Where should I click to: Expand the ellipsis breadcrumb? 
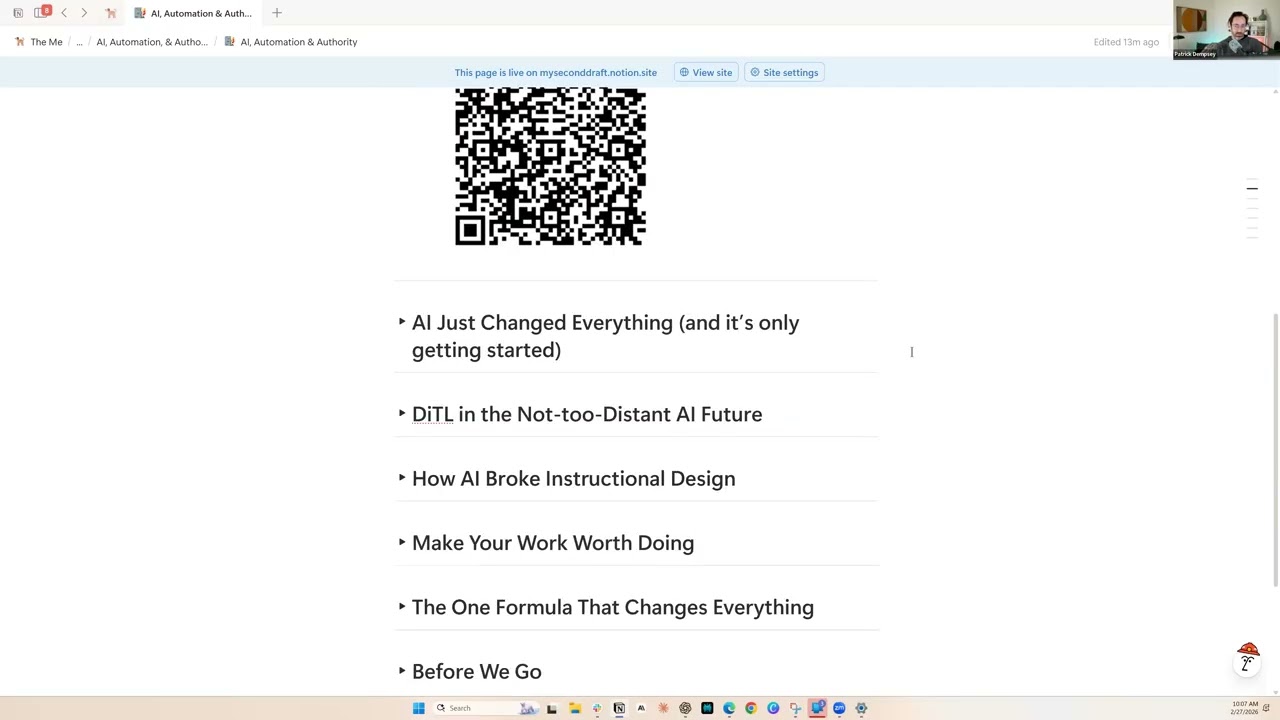click(79, 42)
